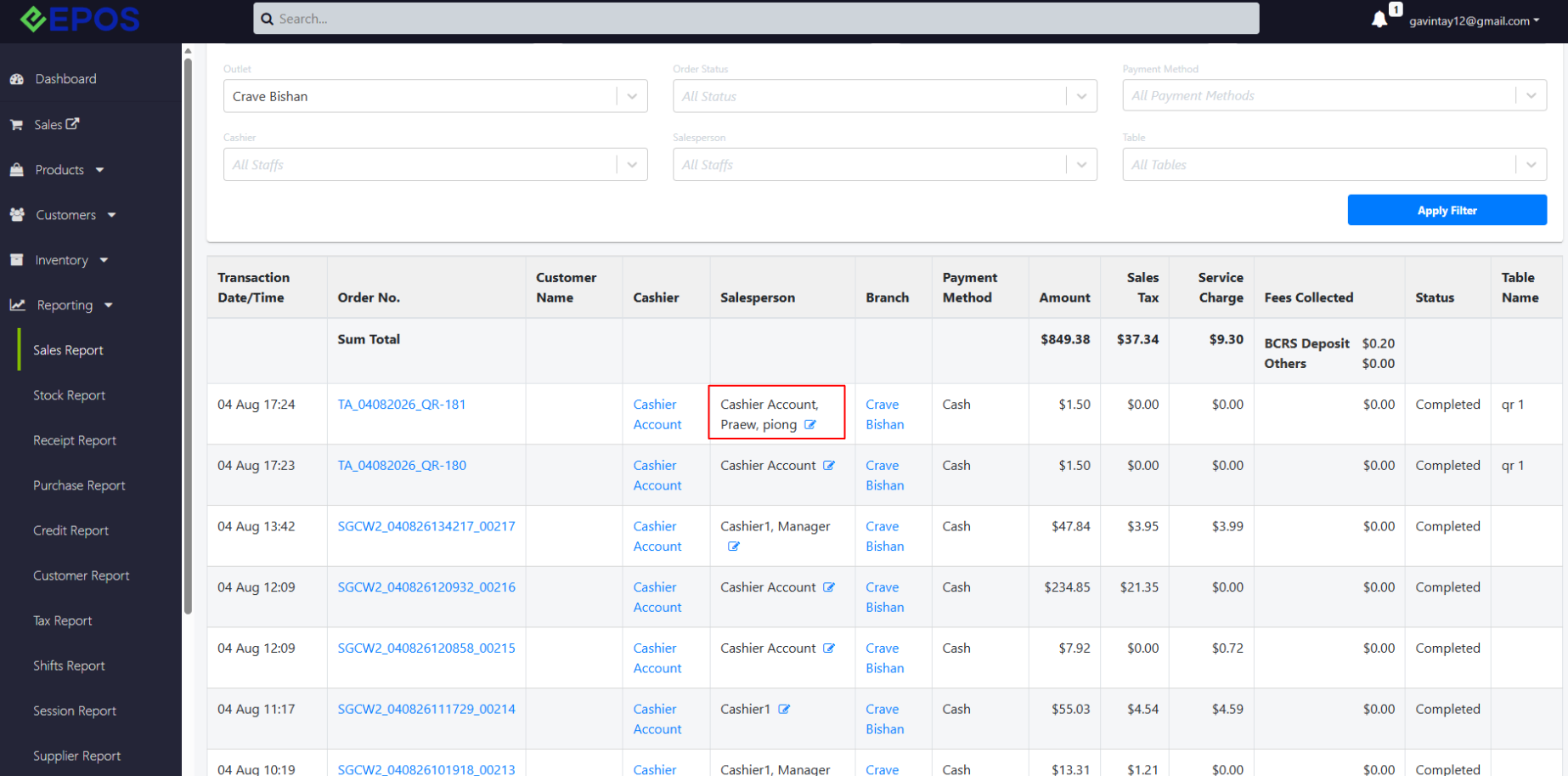Open order TA_04082026_QR-181

[402, 405]
